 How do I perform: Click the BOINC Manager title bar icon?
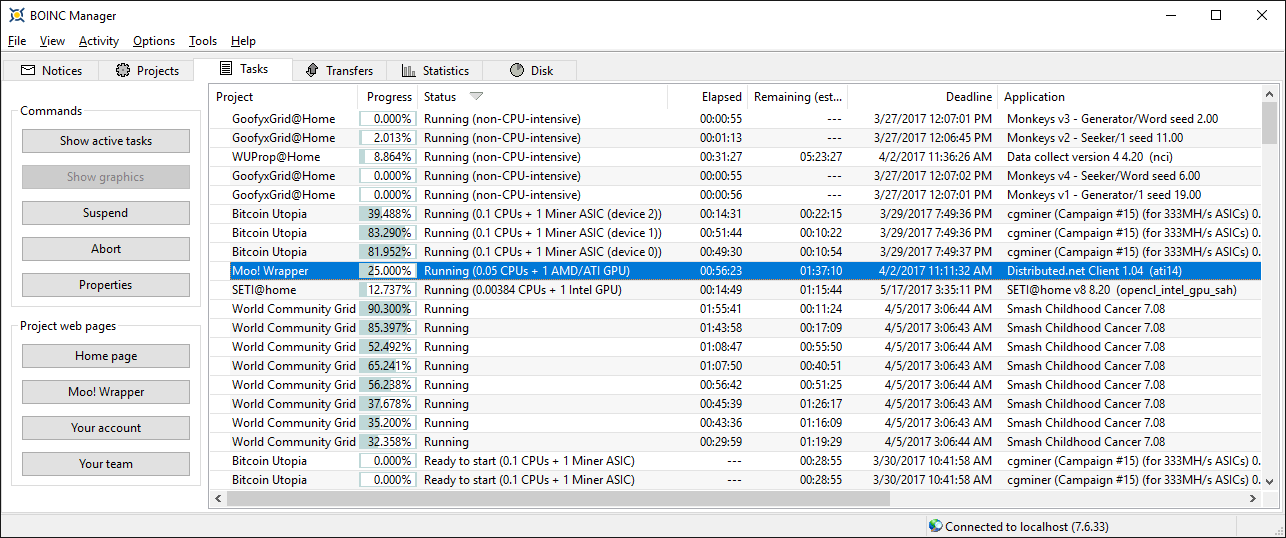(x=16, y=15)
